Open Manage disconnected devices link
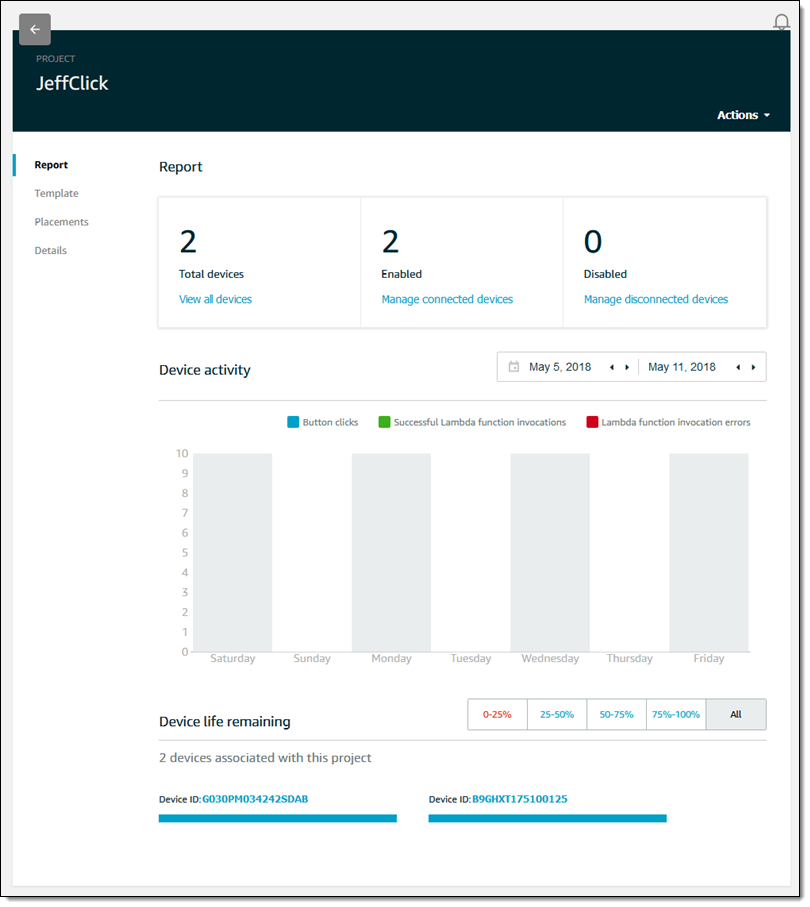This screenshot has height=907, width=810. point(655,299)
